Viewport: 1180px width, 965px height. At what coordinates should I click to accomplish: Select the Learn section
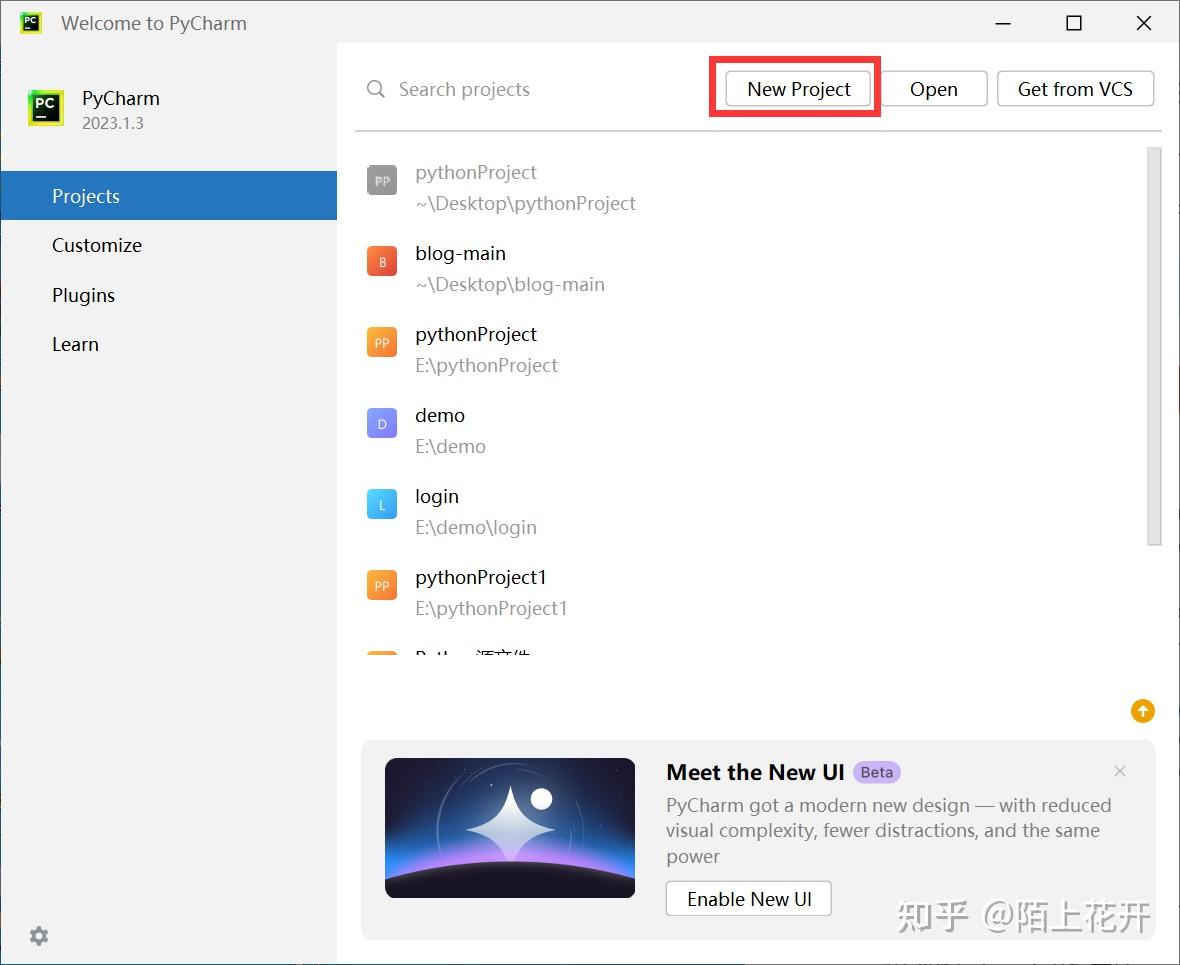(75, 344)
